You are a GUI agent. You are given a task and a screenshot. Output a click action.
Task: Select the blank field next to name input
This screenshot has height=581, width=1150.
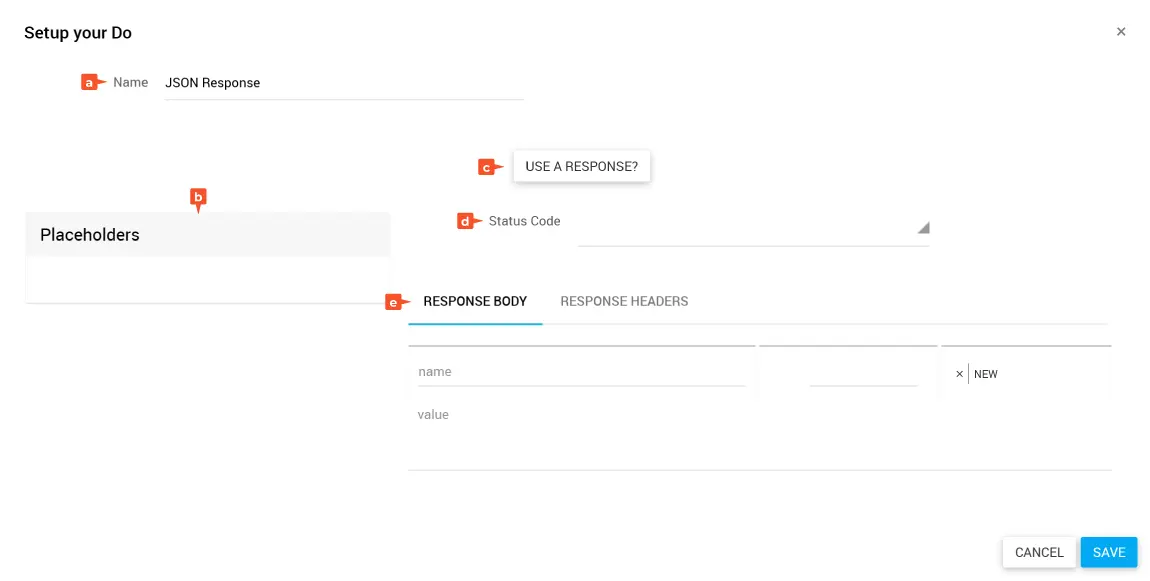[863, 373]
